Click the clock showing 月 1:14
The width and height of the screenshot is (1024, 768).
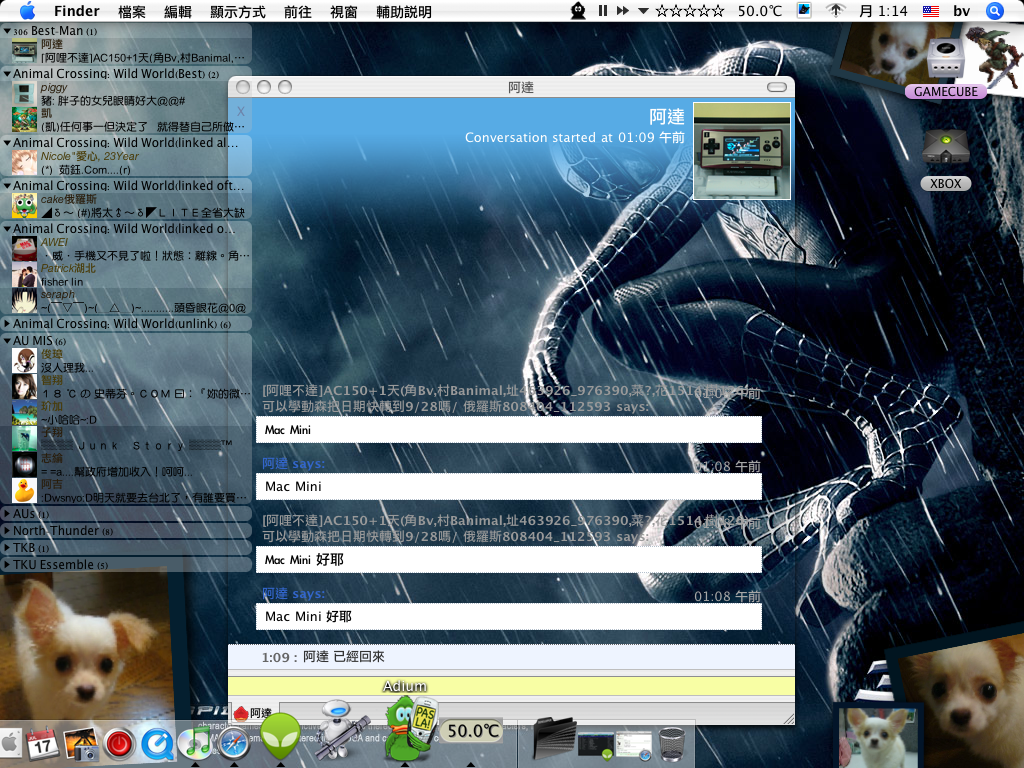(883, 11)
